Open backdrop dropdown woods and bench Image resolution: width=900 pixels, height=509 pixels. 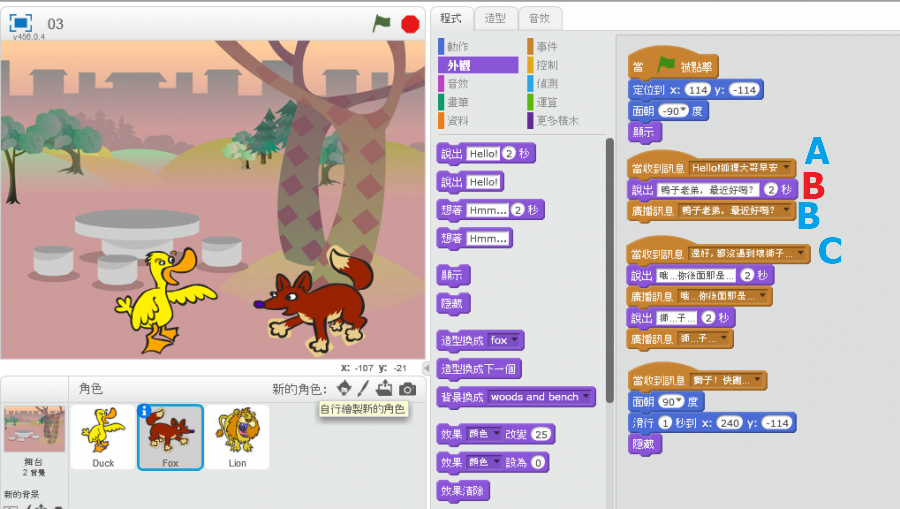(586, 397)
